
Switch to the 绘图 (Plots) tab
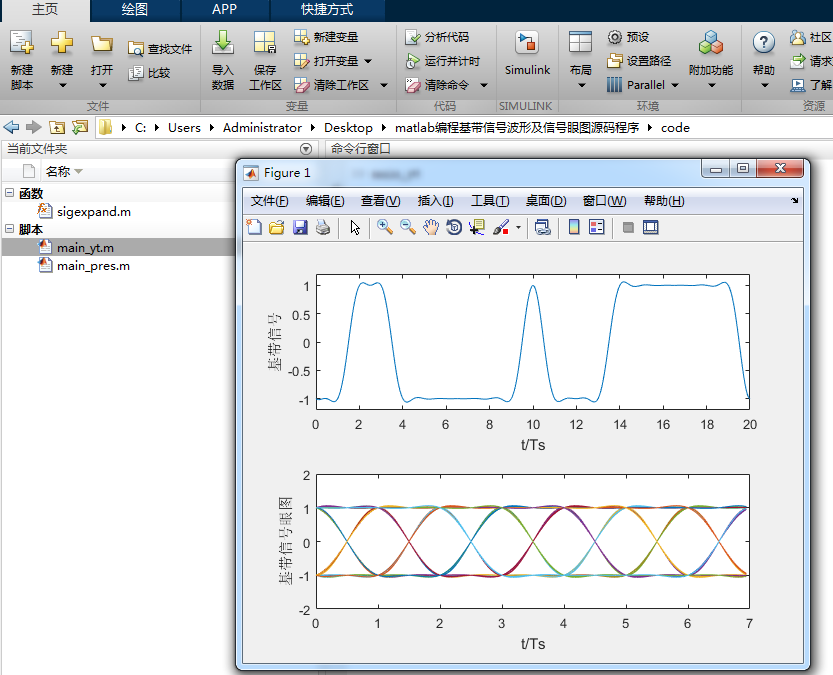(134, 10)
